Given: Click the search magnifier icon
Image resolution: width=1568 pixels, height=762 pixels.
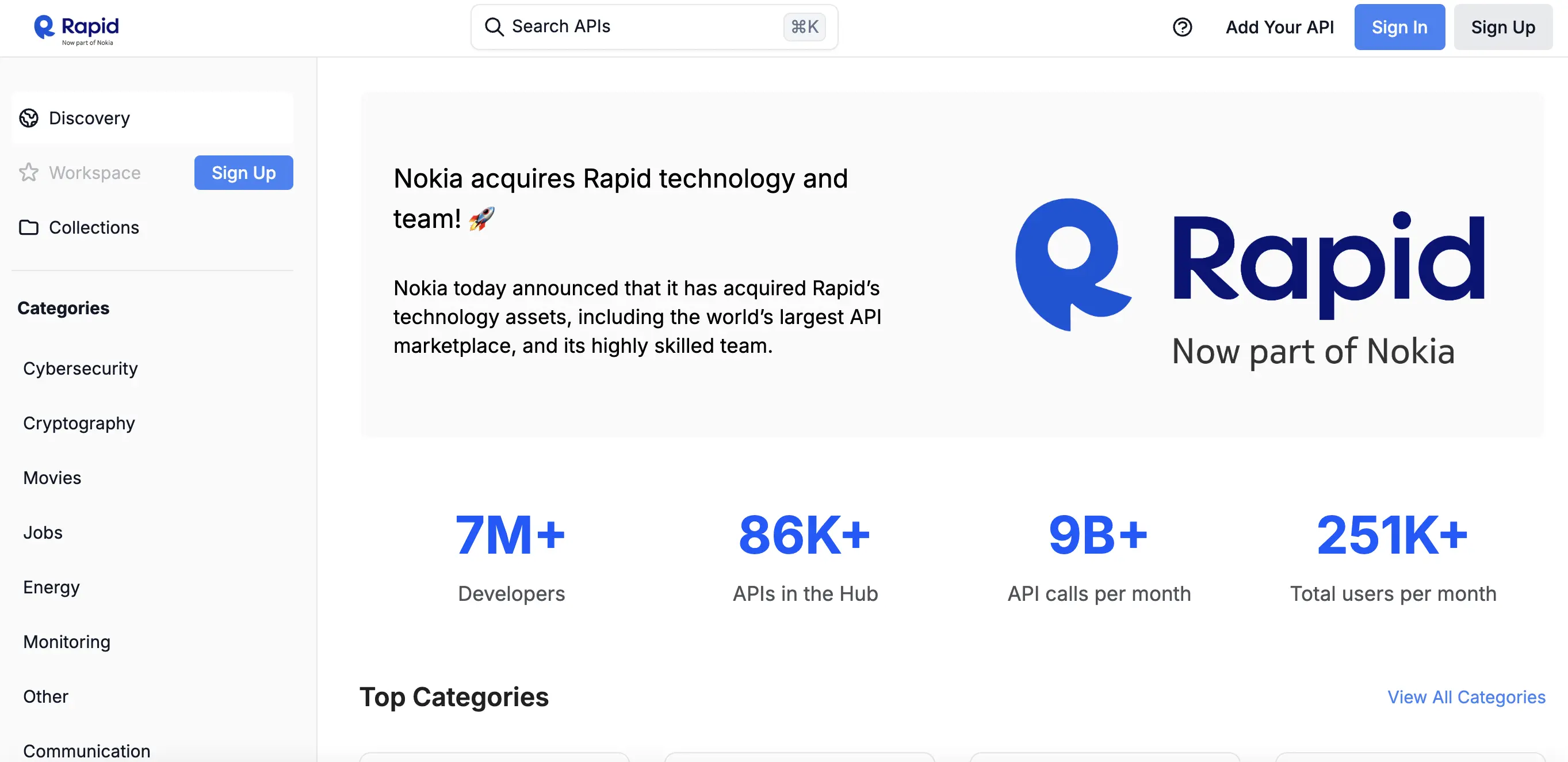Looking at the screenshot, I should pyautogui.click(x=494, y=27).
